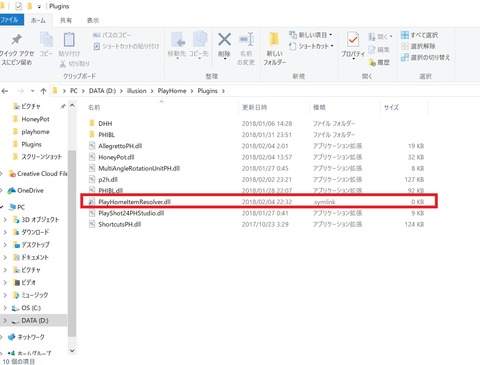This screenshot has width=480, height=365.
Task: Open recent locations dropdown arrow
Action: pos(32,91)
